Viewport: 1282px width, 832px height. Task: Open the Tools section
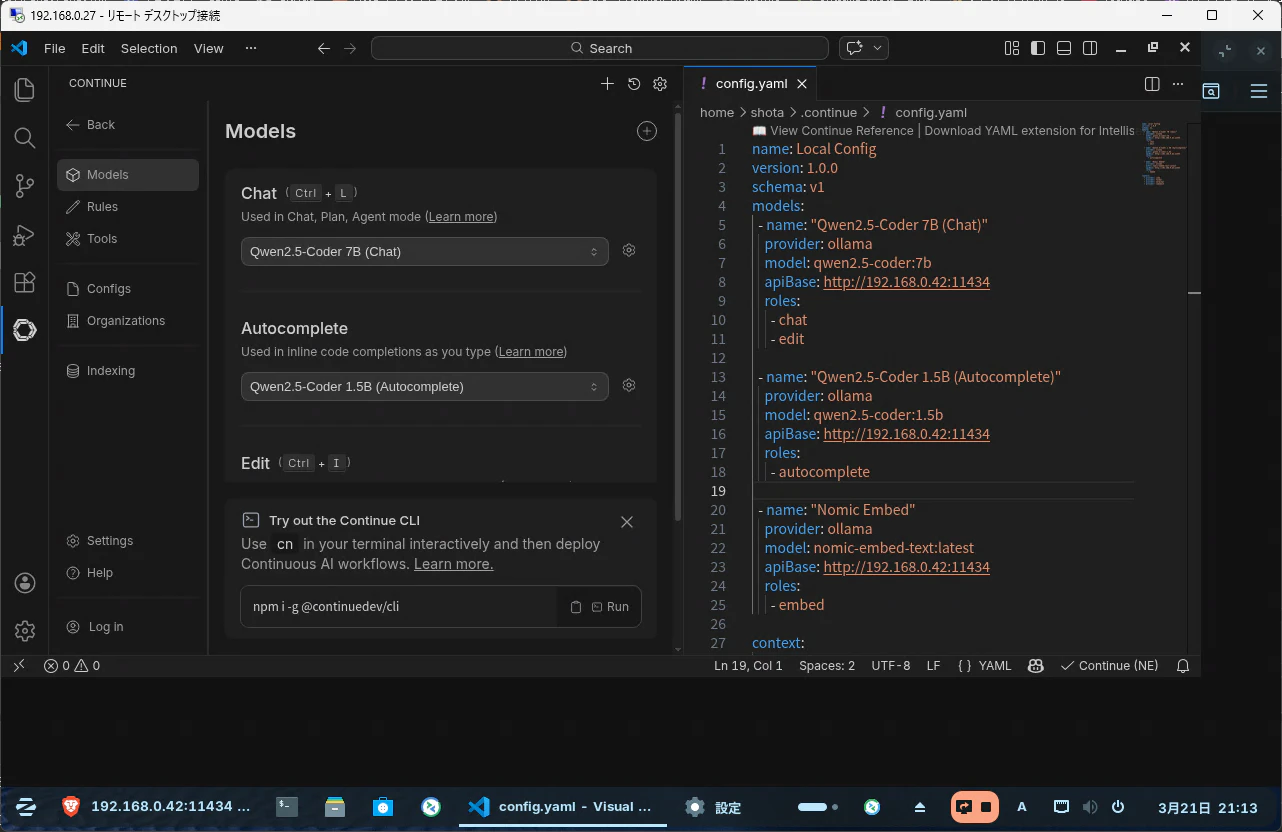tap(128, 238)
